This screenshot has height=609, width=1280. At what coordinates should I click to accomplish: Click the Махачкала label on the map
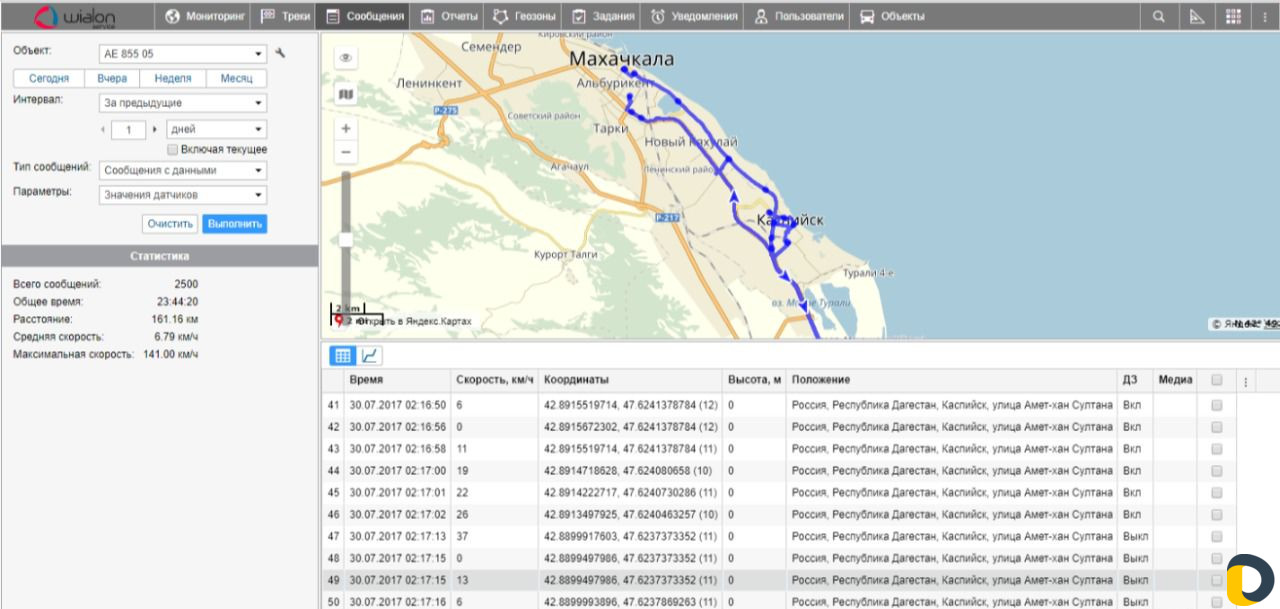pyautogui.click(x=622, y=59)
